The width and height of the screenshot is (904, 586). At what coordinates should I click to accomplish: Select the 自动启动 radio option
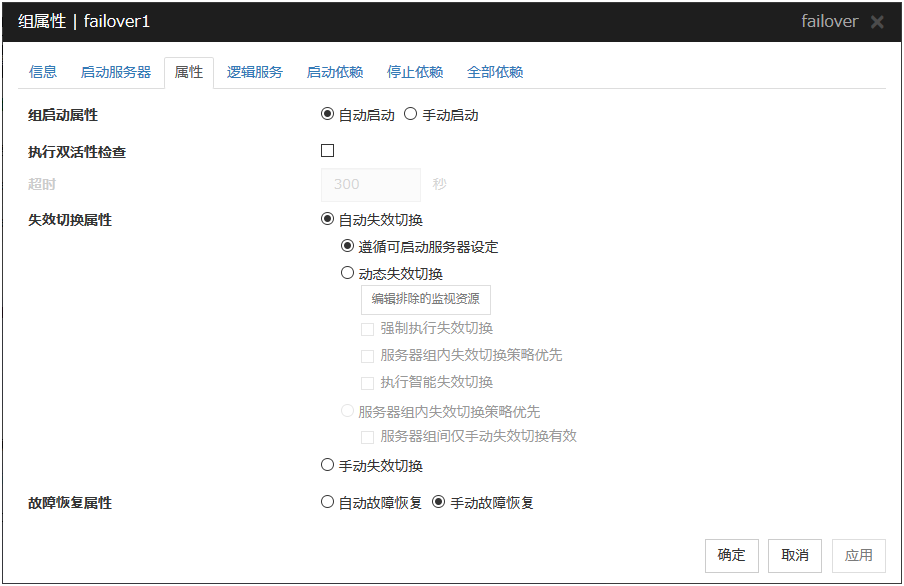click(327, 114)
